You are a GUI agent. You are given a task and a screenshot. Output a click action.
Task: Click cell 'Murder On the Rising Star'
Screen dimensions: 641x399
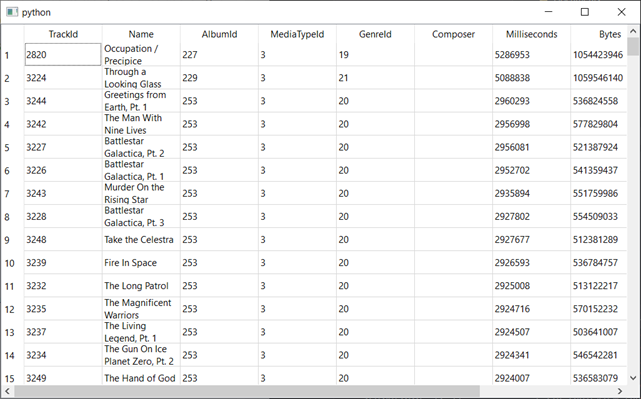(141, 193)
